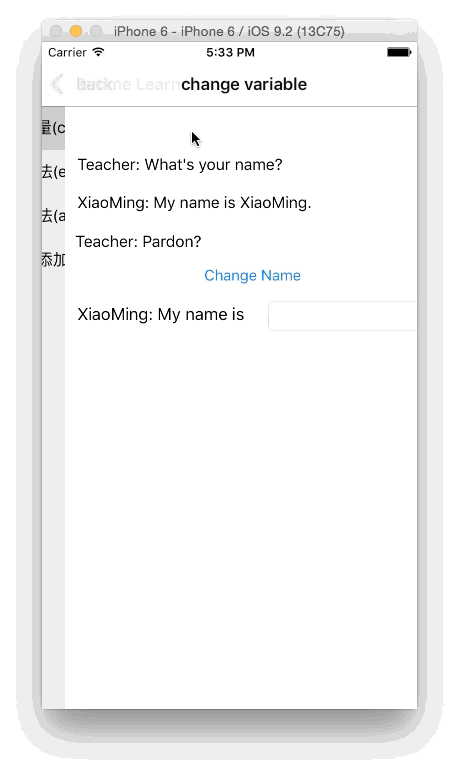Viewport: 454px width, 762px height.
Task: Click the 5:33 PM clock
Action: click(x=230, y=52)
